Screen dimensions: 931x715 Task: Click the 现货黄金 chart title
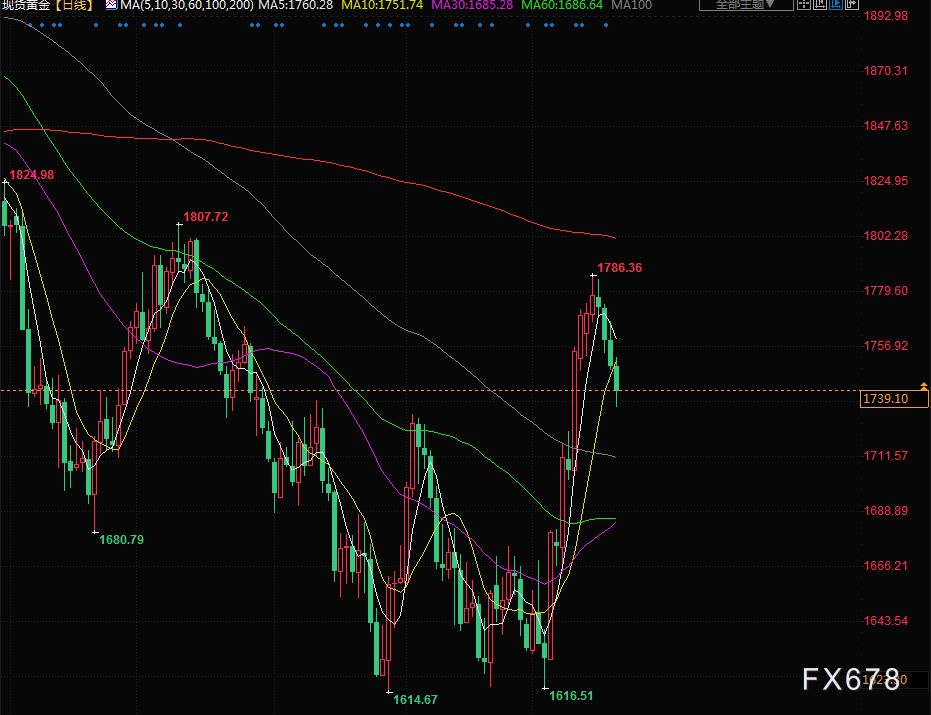pos(26,5)
